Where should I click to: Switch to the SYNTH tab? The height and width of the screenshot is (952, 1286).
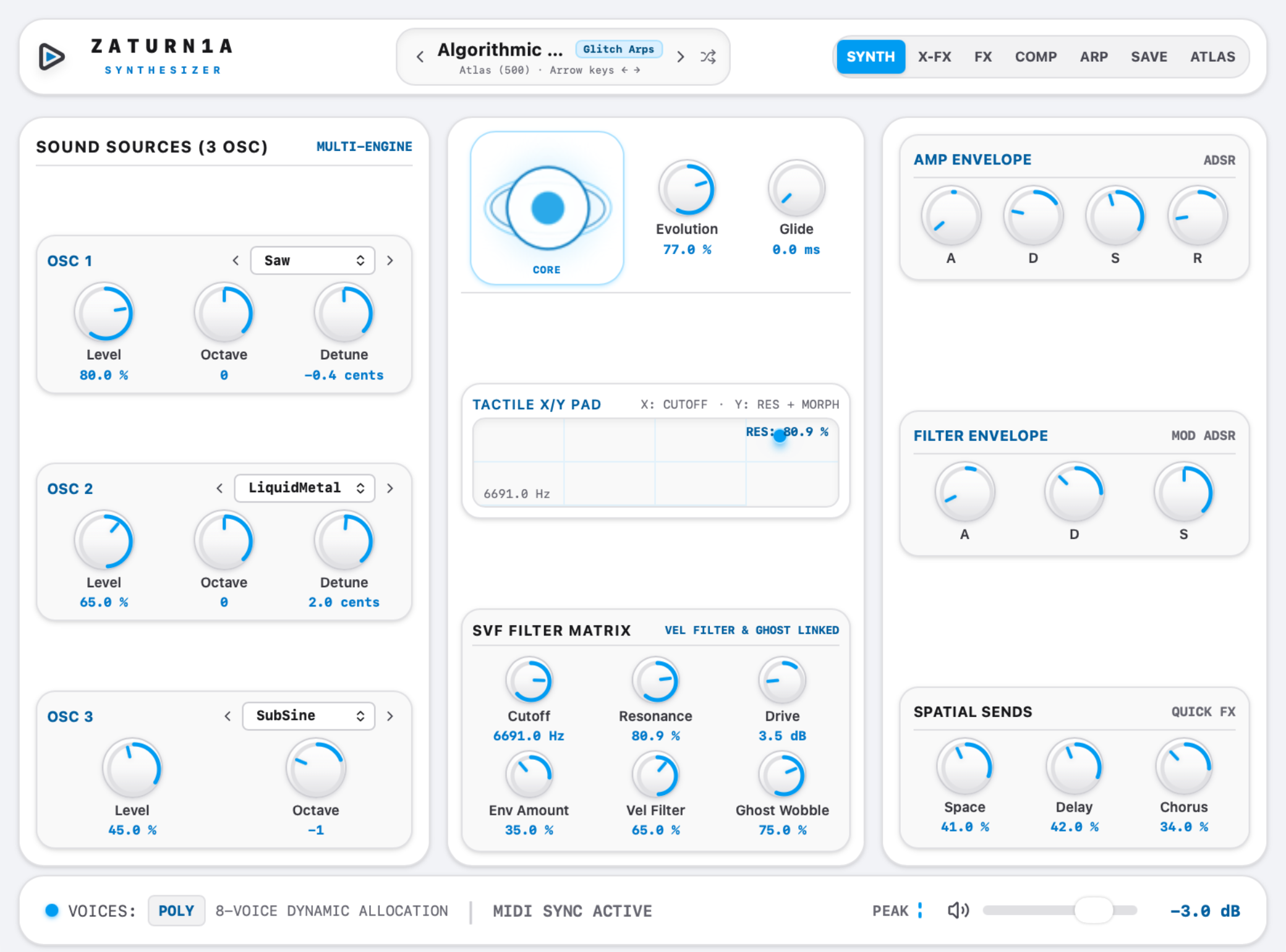(x=871, y=57)
